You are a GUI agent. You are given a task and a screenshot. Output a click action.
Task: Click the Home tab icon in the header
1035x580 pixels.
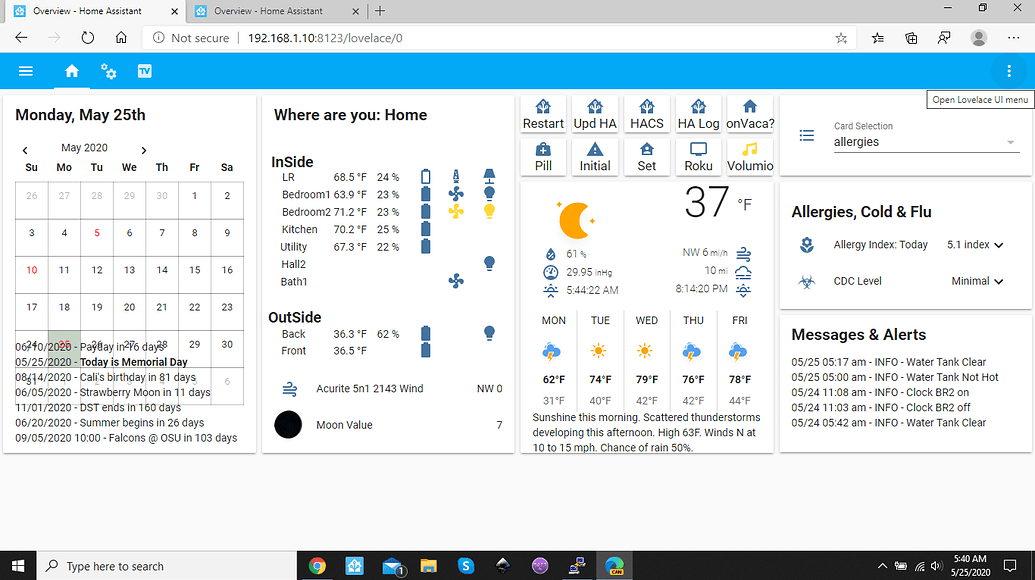(71, 71)
